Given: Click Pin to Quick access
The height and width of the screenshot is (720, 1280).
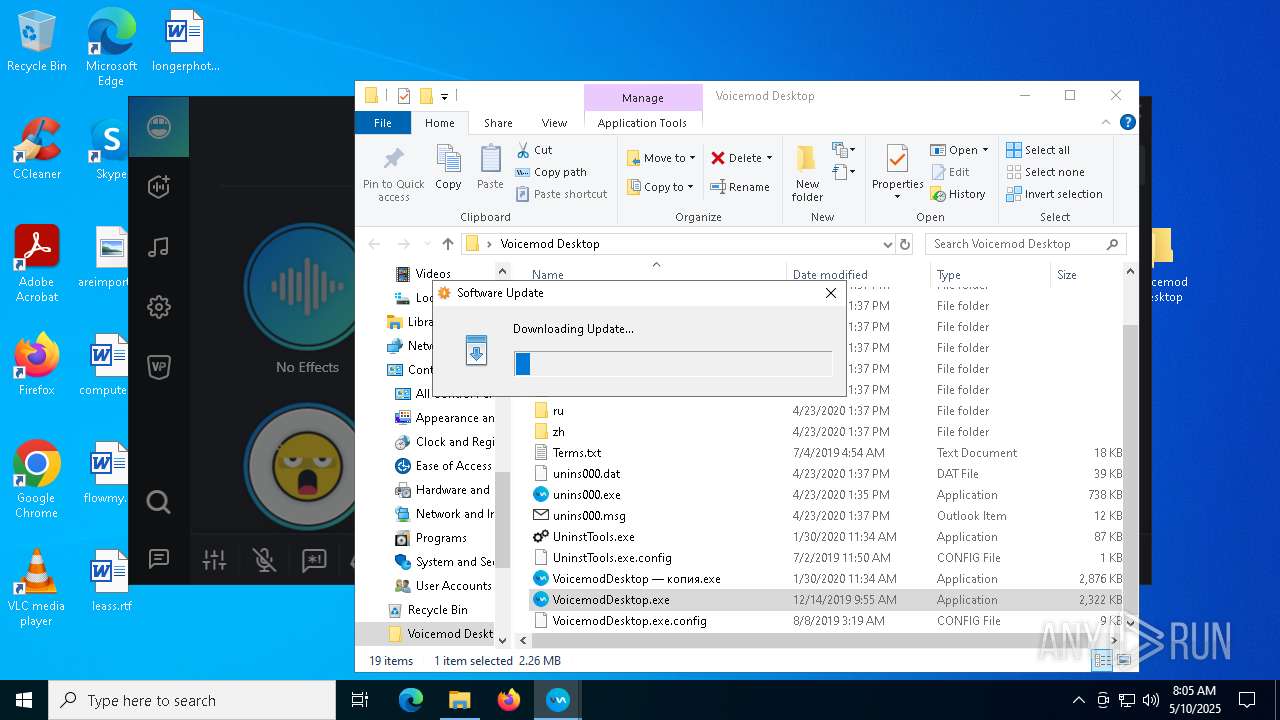Looking at the screenshot, I should click(x=394, y=174).
